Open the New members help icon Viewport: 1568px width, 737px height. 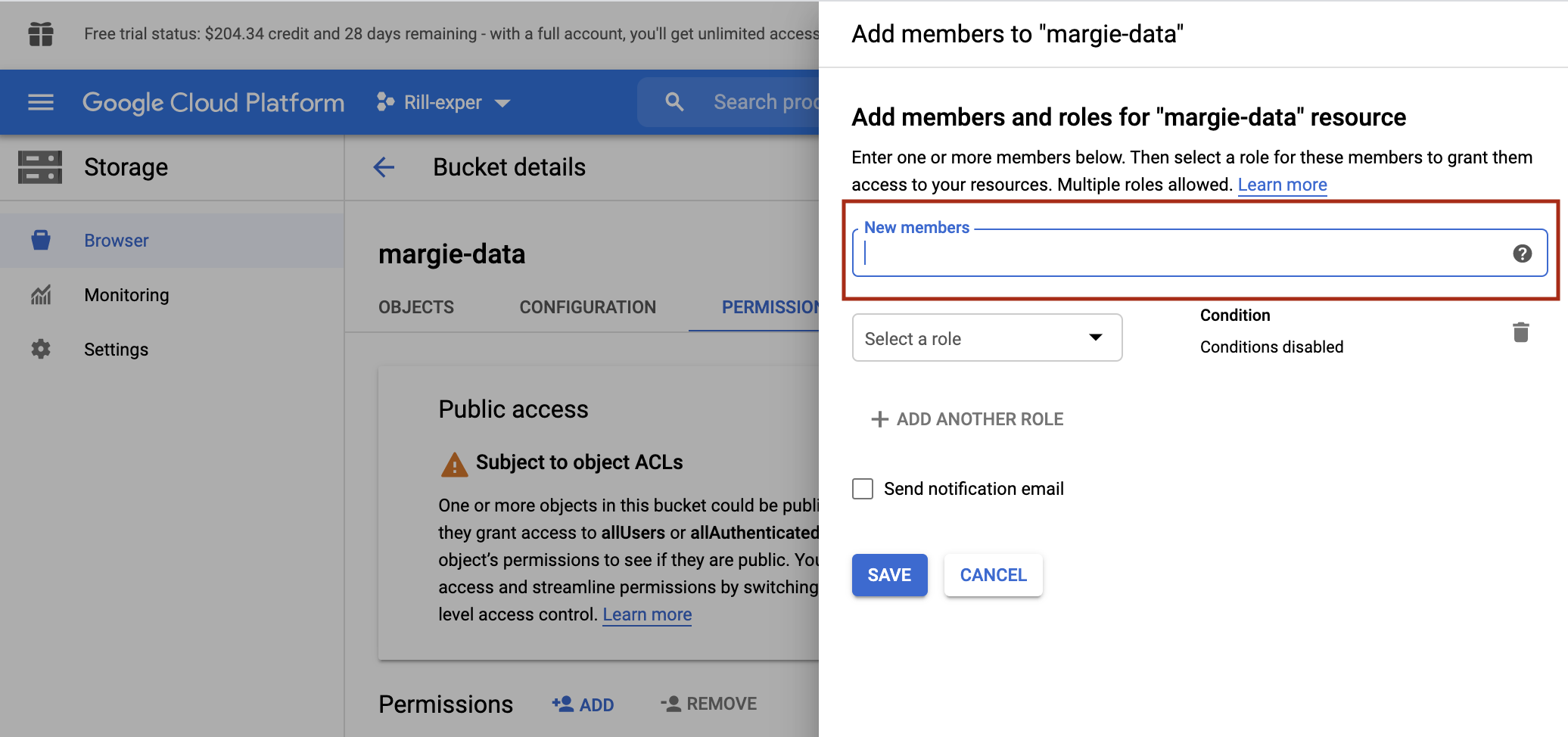pos(1523,253)
